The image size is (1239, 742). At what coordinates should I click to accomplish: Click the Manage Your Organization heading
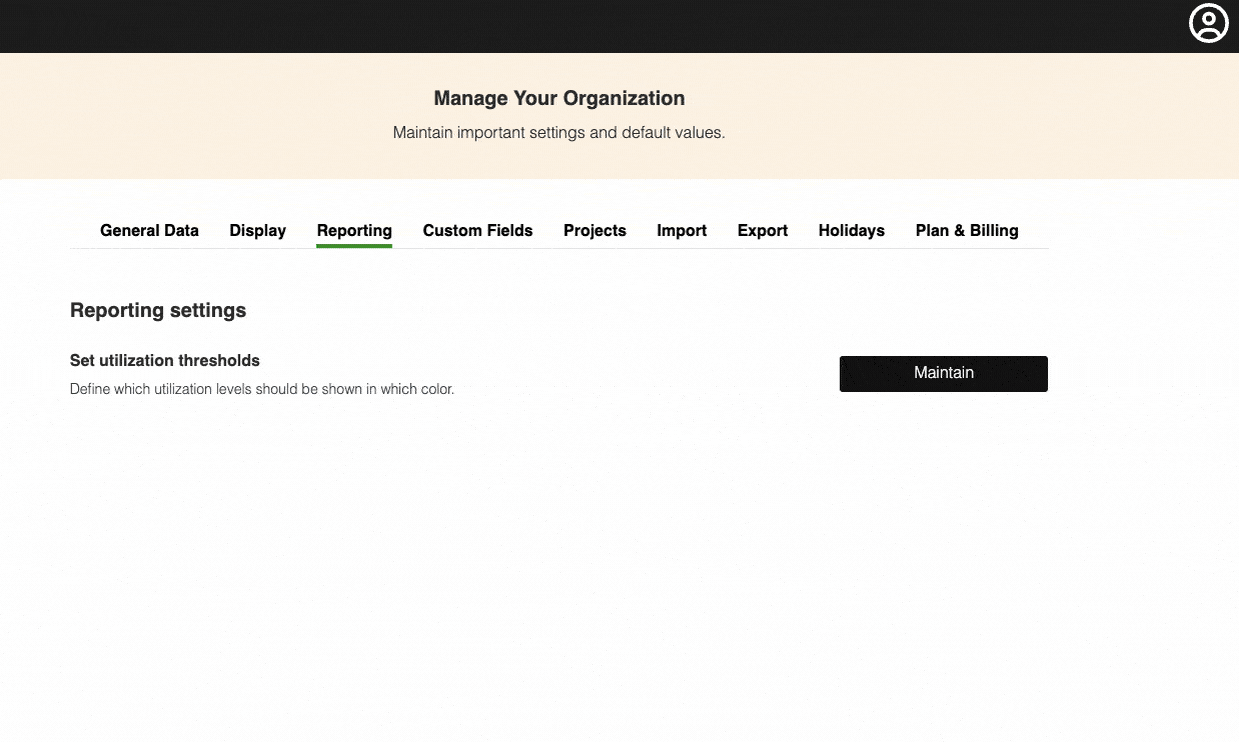pyautogui.click(x=559, y=98)
